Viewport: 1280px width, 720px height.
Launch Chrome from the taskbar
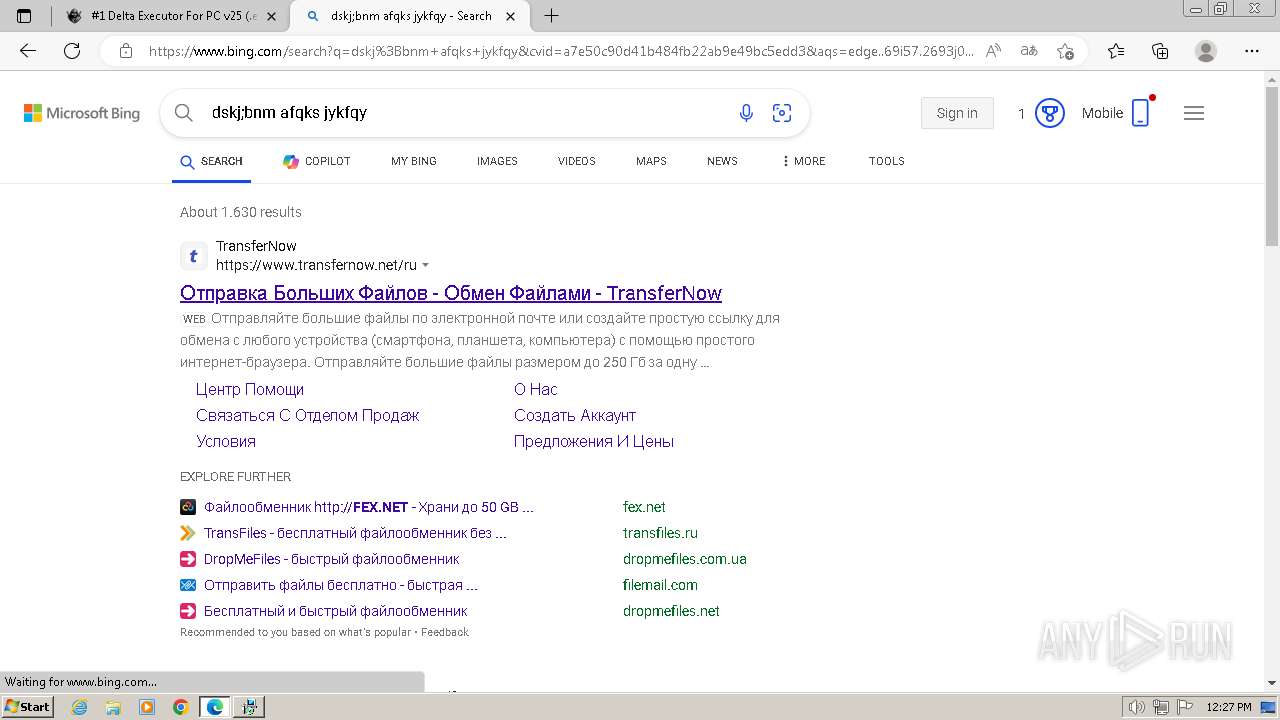[x=180, y=707]
